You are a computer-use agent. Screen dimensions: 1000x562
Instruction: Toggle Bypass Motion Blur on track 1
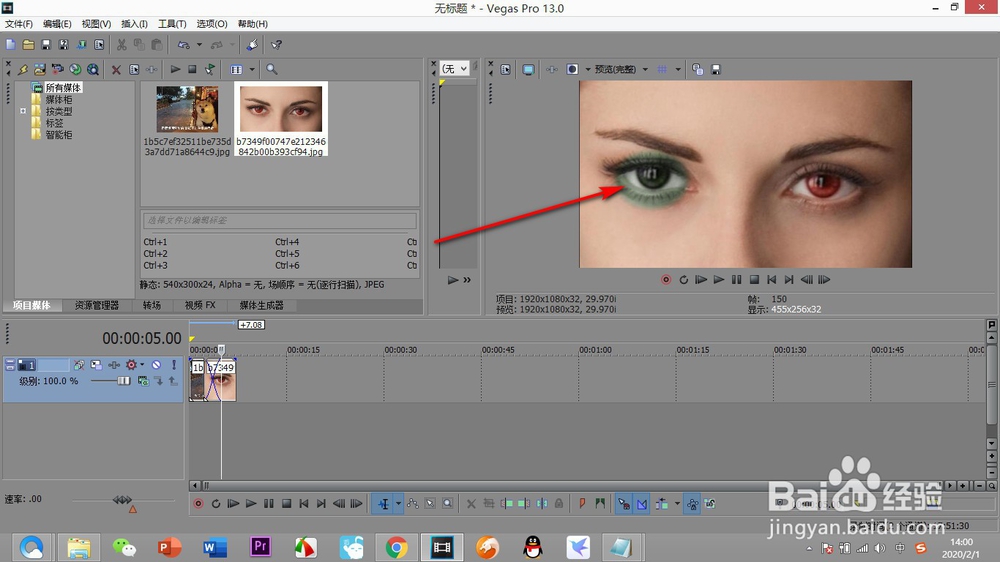coord(78,365)
